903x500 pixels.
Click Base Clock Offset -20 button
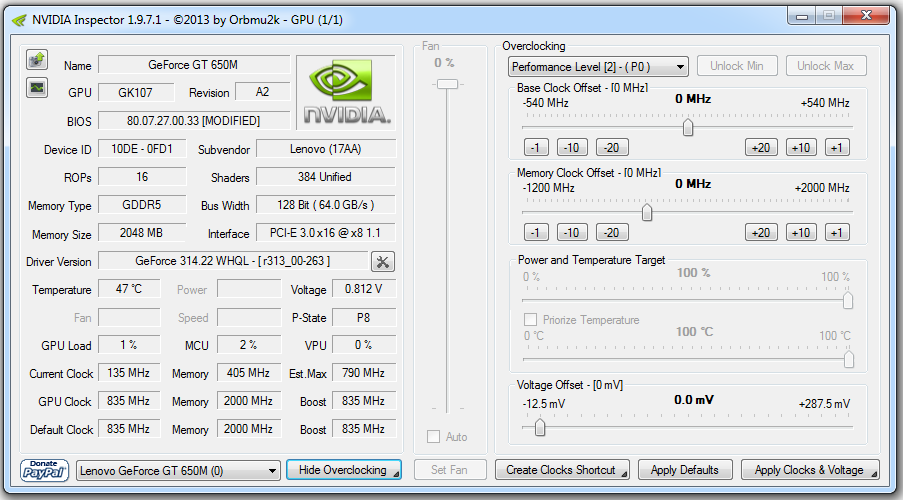(612, 148)
